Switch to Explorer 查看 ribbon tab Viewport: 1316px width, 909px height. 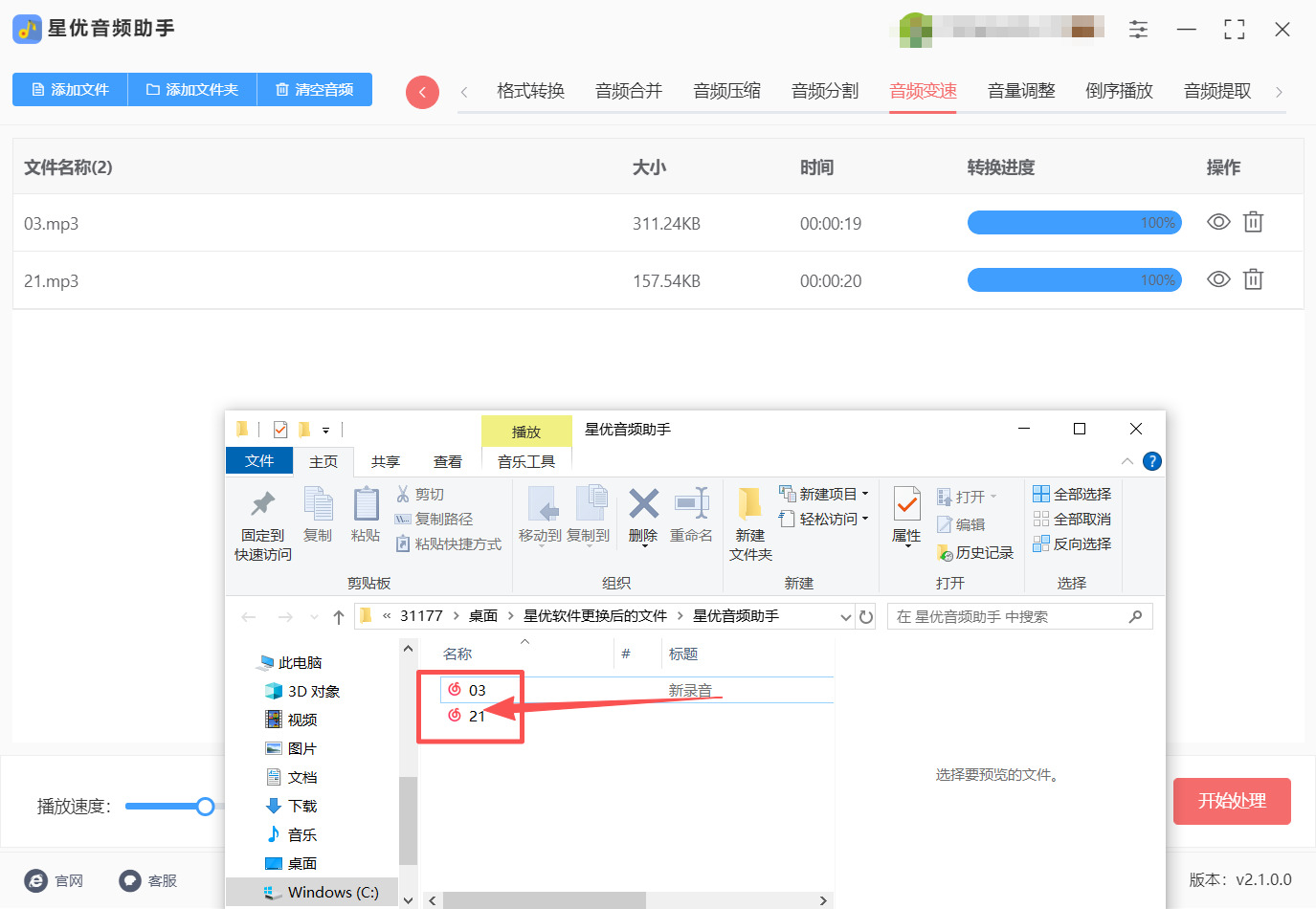448,461
